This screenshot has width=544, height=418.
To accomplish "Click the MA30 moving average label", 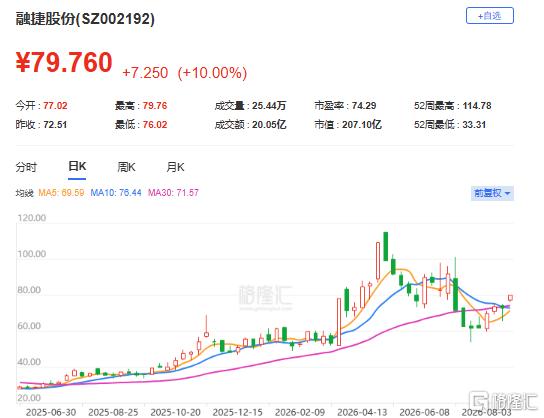I will tap(173, 193).
